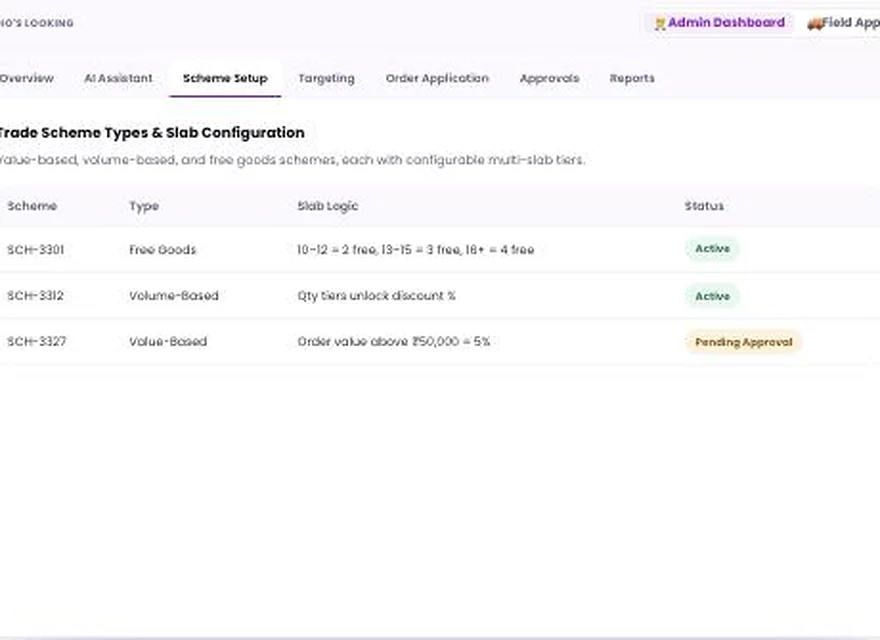Click the Volume-Based type cell
The width and height of the screenshot is (880, 640).
pos(174,295)
